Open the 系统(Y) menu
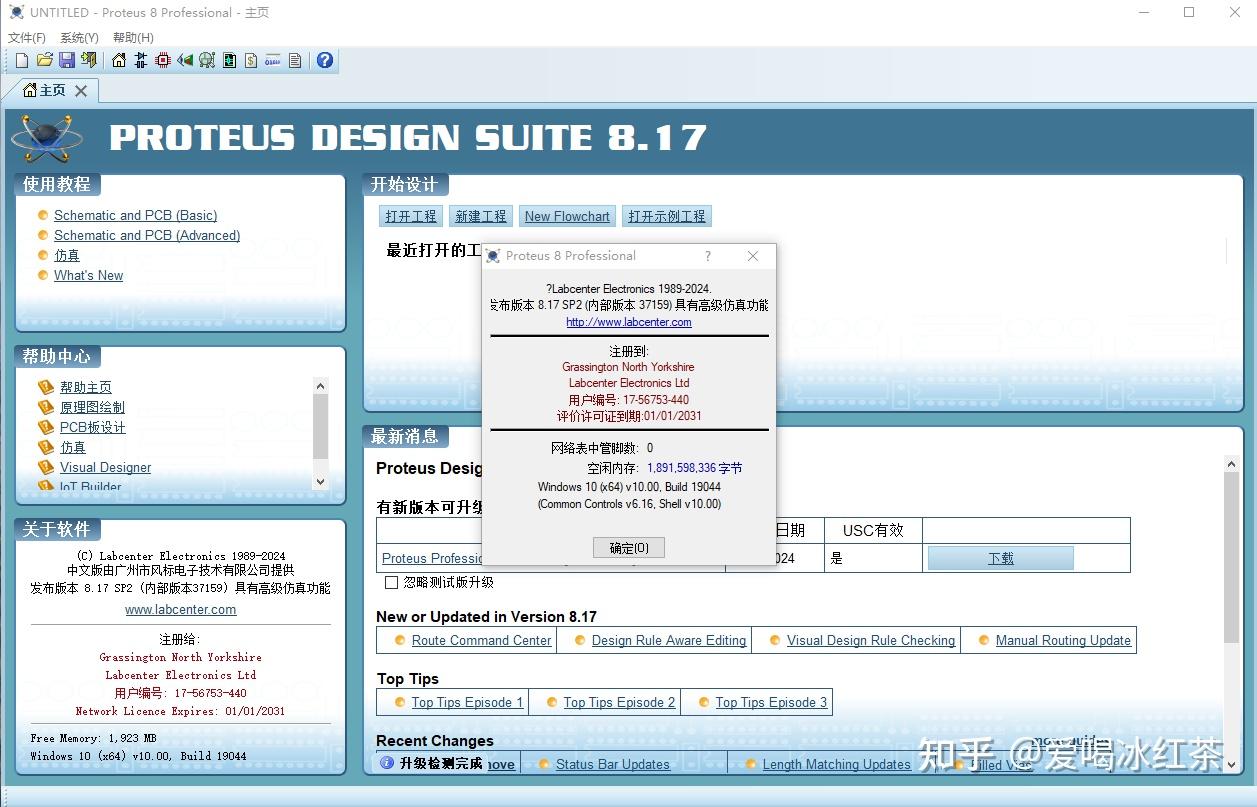The width and height of the screenshot is (1257, 807). coord(79,37)
